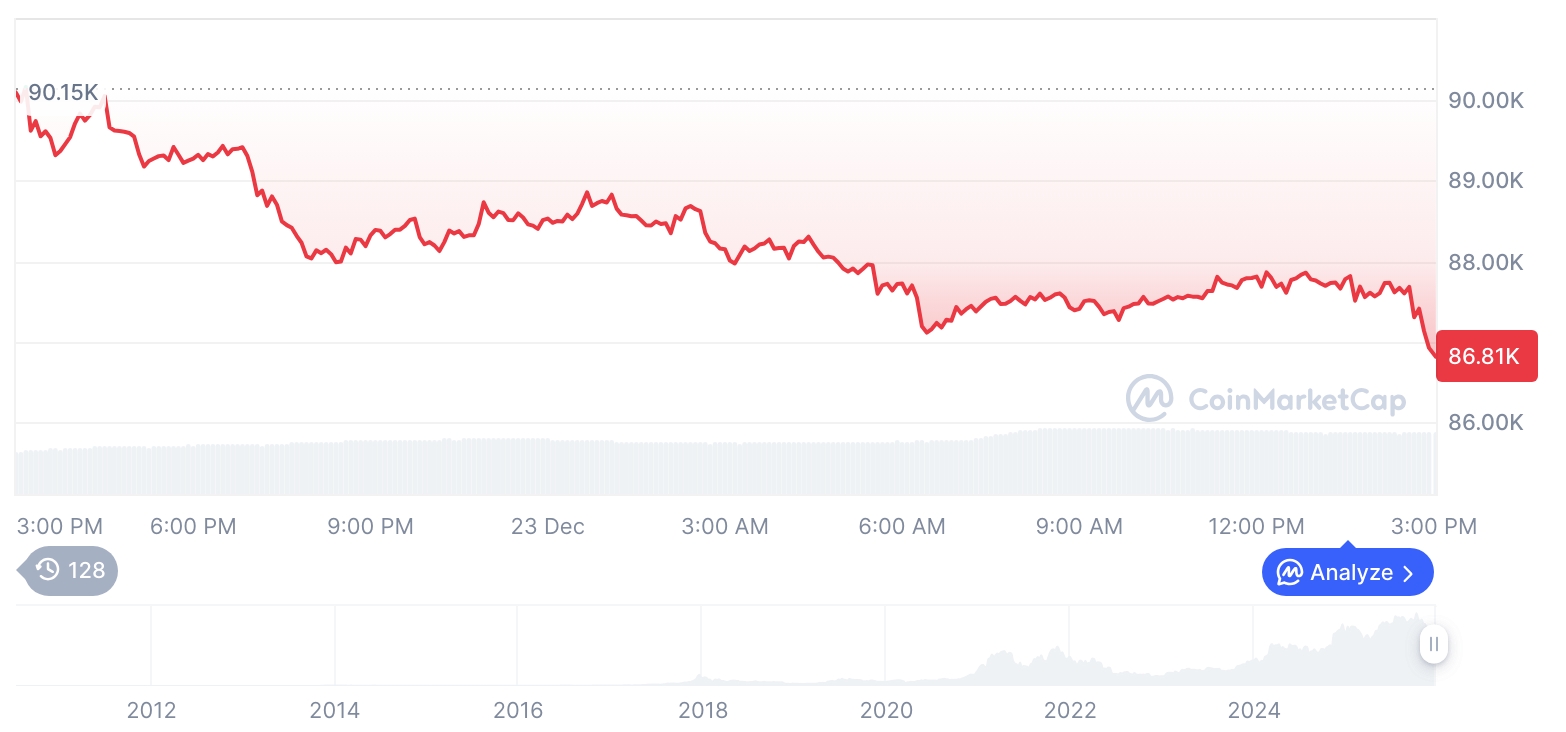The height and width of the screenshot is (732, 1566).
Task: Click the history clock icon beside 128
Action: coord(48,571)
